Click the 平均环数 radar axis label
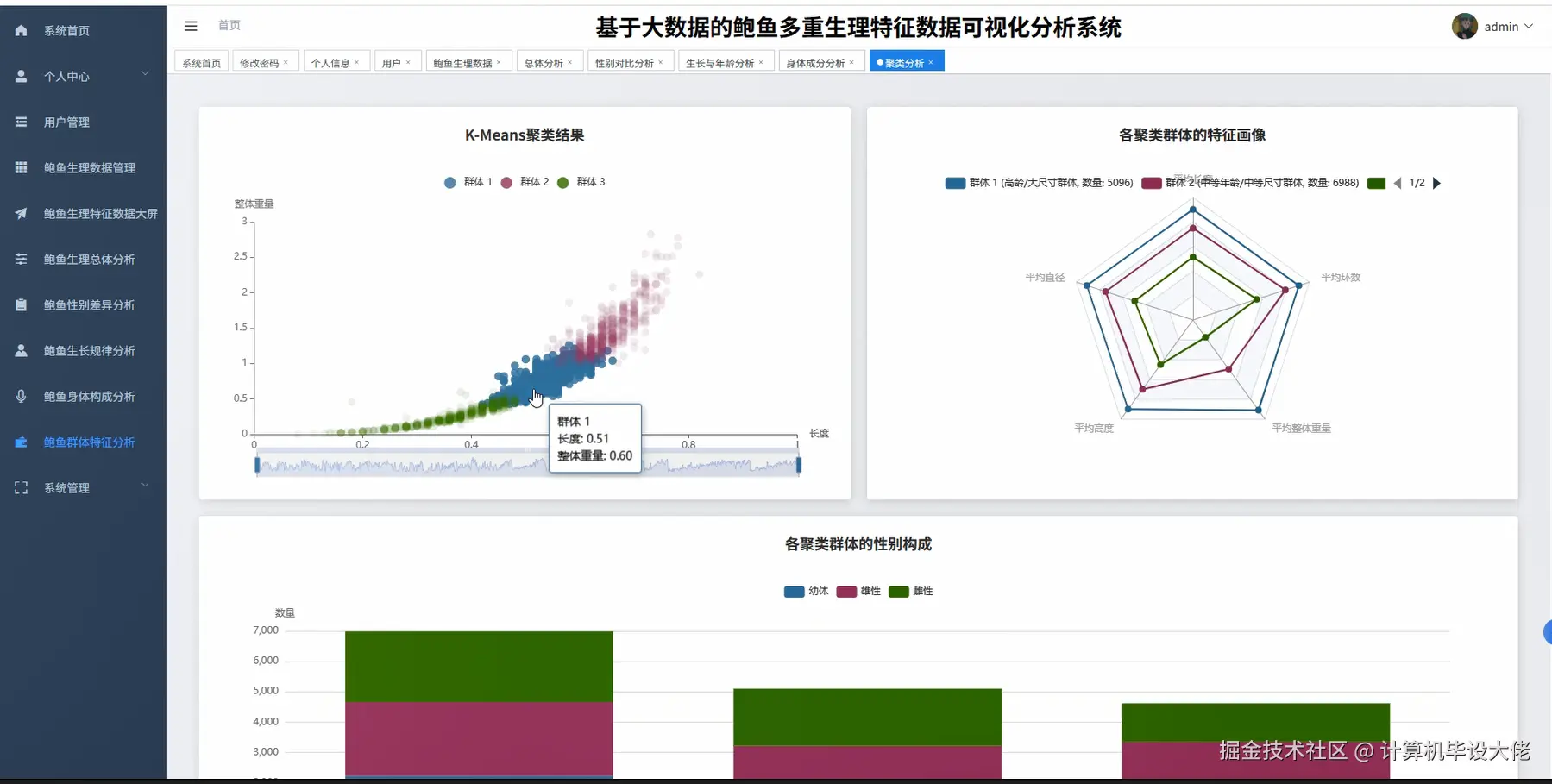 [1341, 277]
